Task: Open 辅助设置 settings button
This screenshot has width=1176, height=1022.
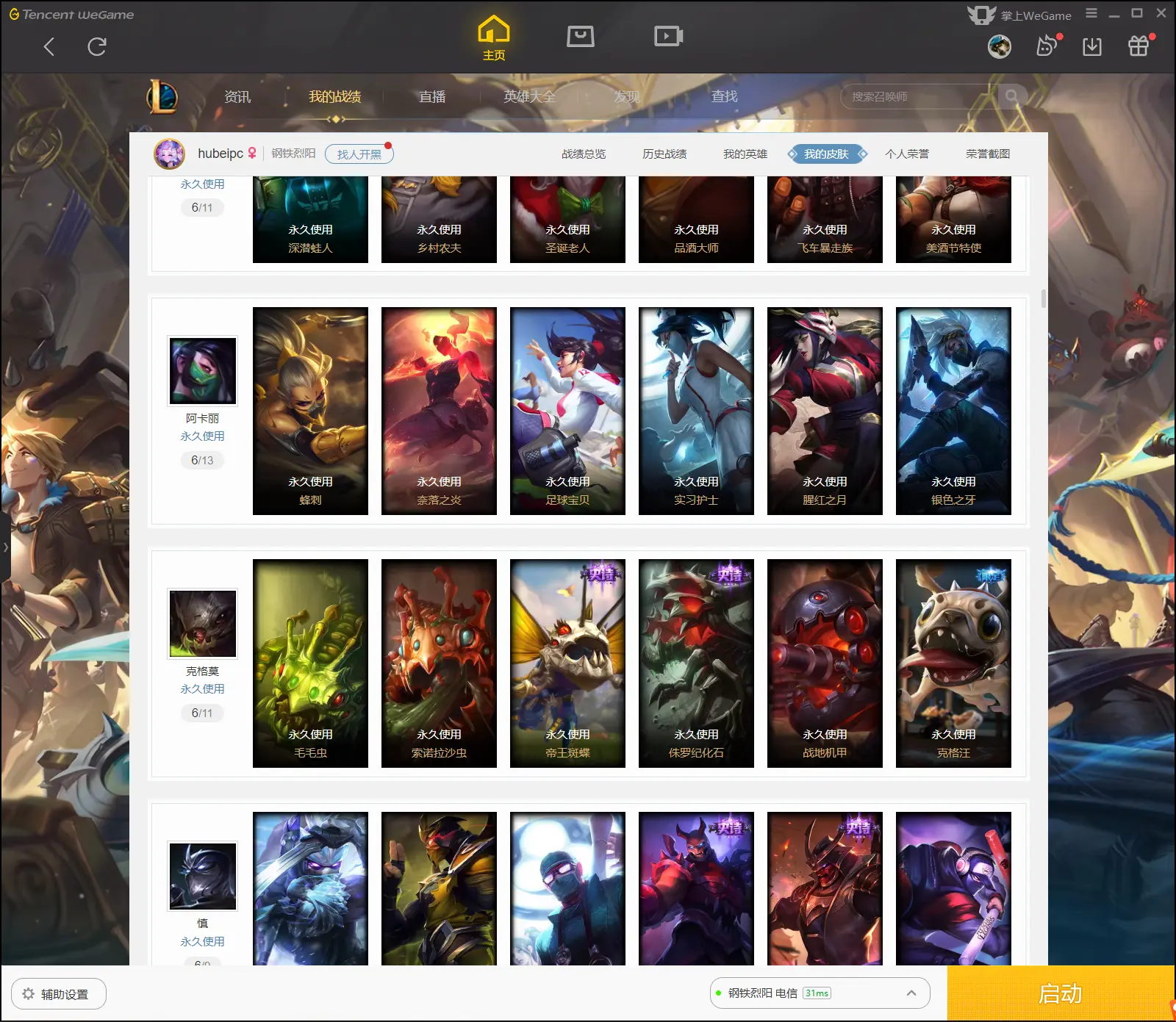Action: coord(59,993)
